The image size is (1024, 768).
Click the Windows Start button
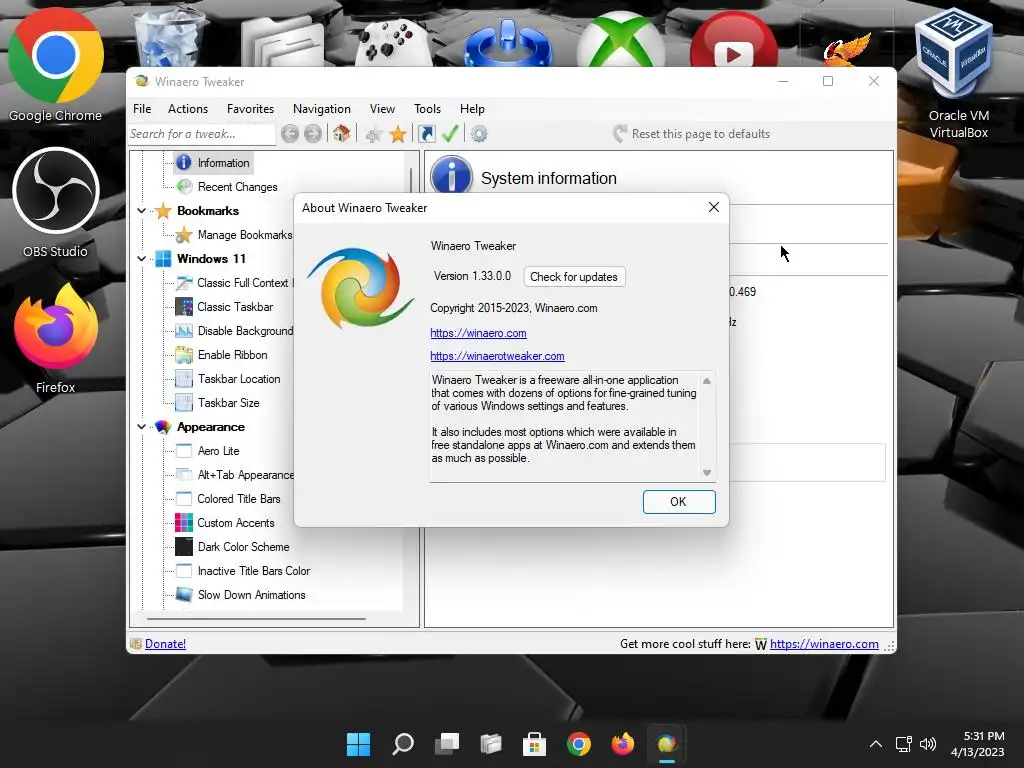[x=358, y=744]
